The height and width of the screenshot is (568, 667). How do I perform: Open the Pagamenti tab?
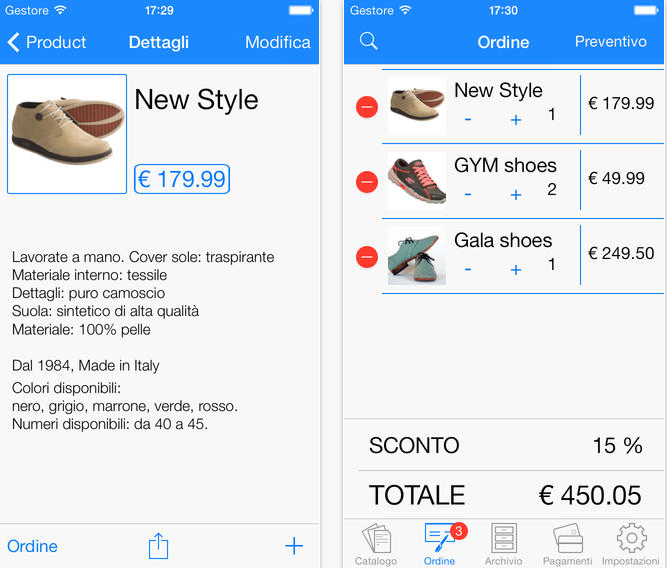567,545
